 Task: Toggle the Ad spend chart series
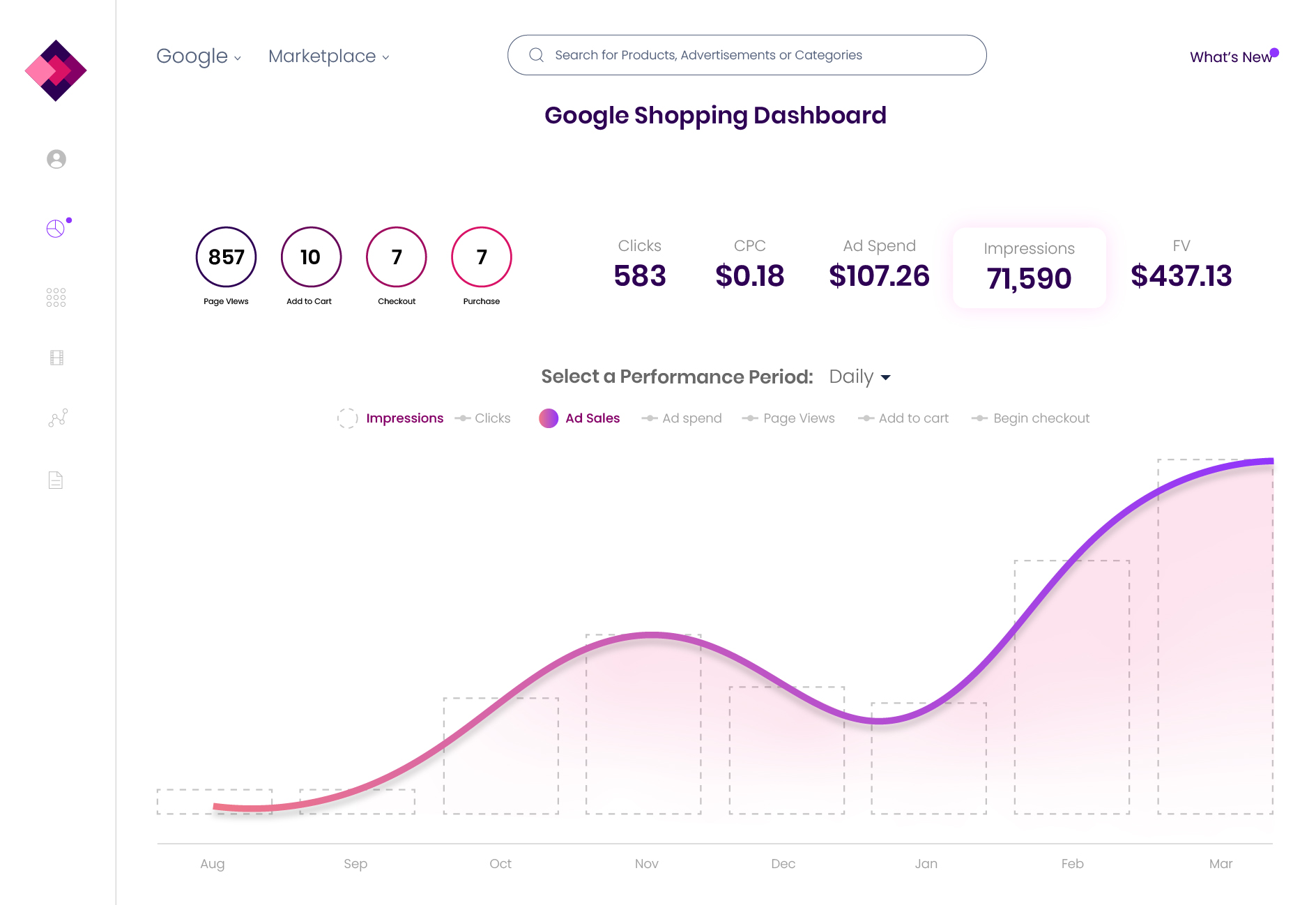click(682, 418)
